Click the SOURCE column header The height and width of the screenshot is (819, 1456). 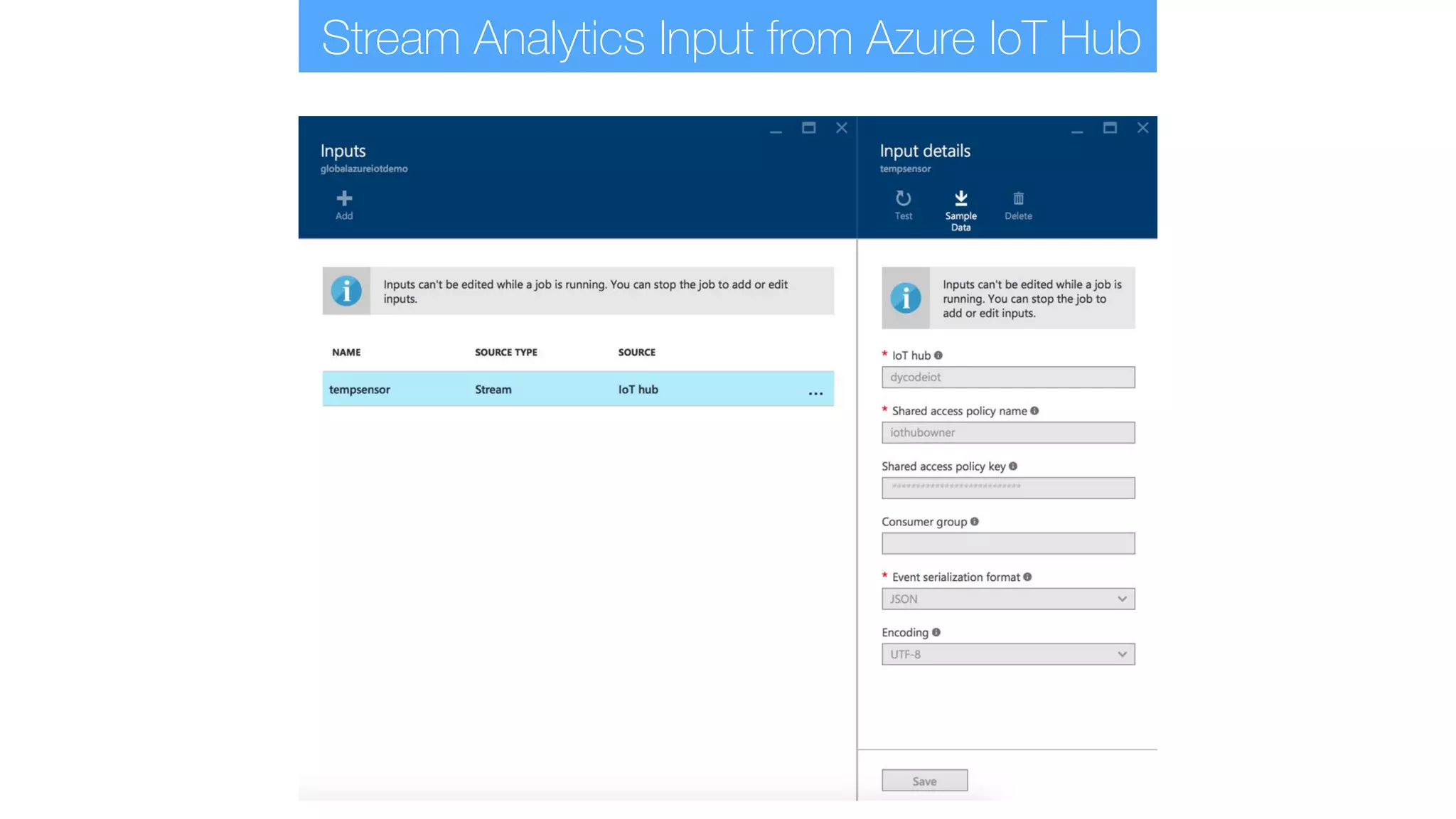click(x=637, y=352)
